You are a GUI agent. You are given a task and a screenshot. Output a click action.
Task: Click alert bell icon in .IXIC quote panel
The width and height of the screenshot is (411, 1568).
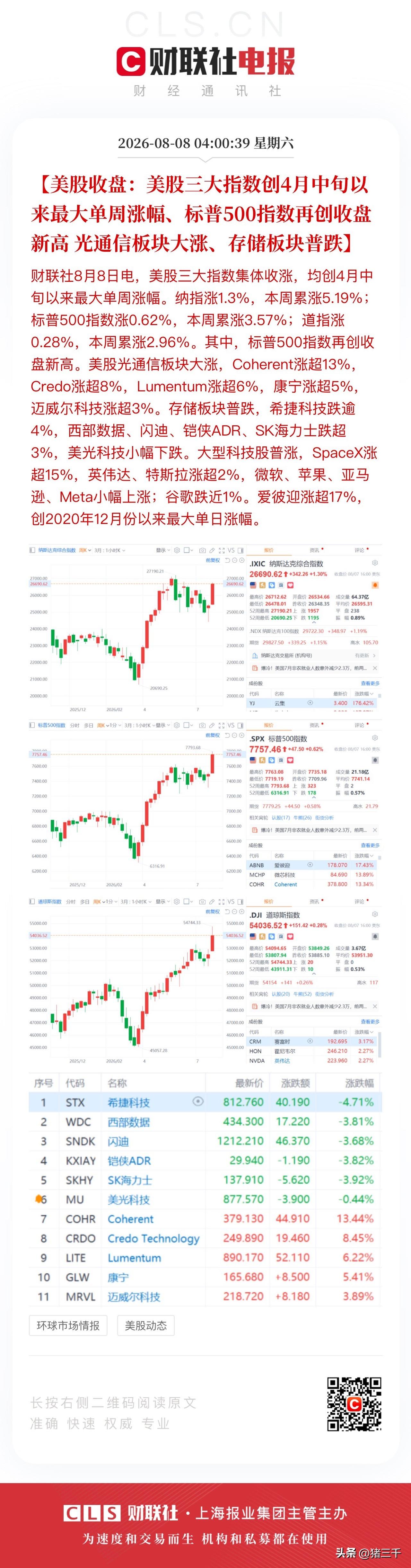point(375,584)
